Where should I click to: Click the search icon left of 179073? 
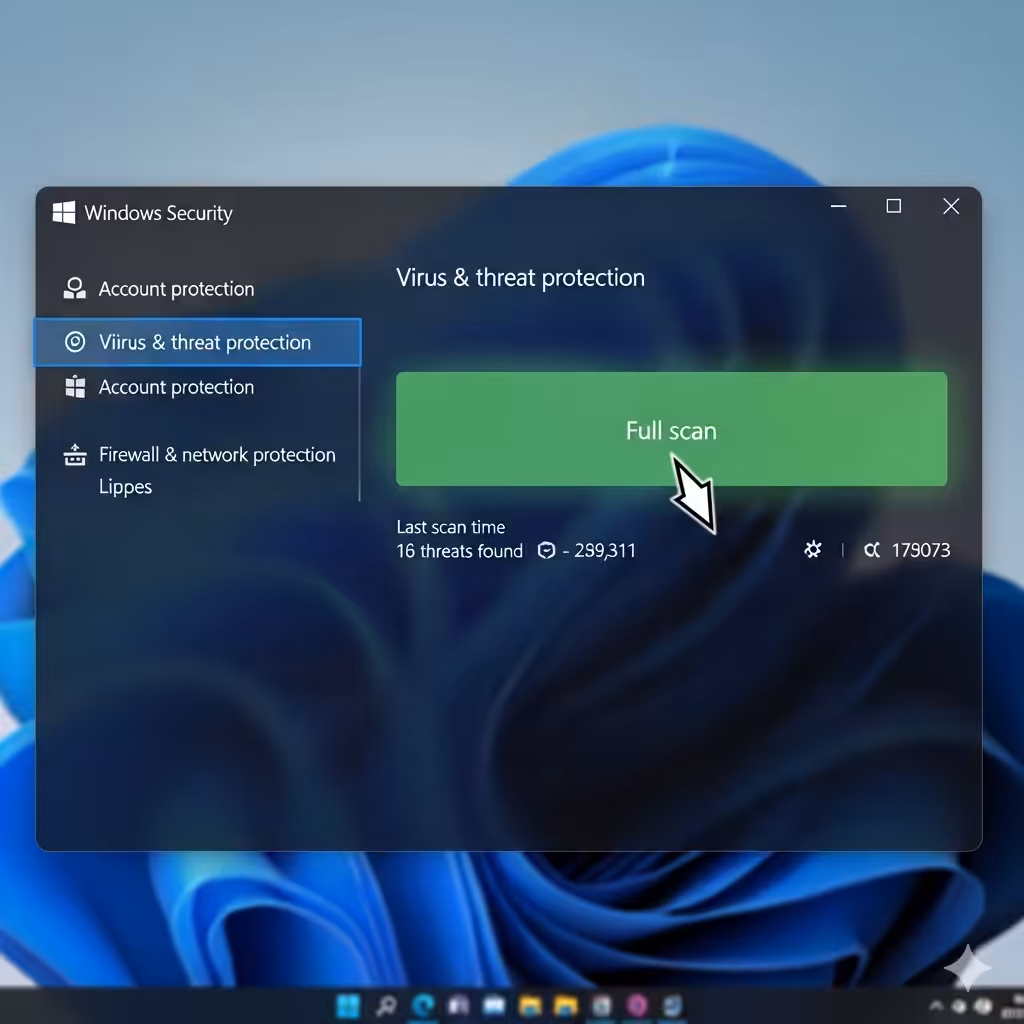(x=871, y=550)
